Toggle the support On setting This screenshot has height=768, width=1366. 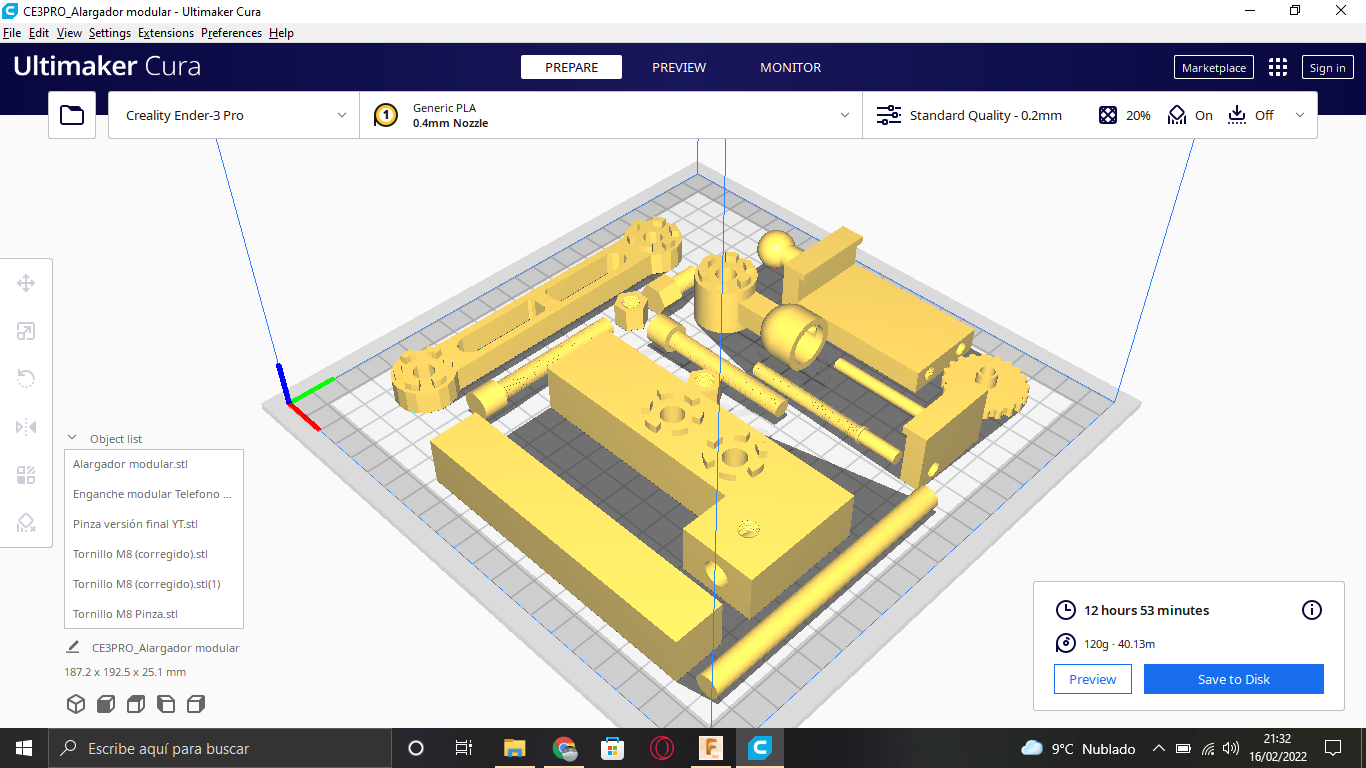(1190, 115)
